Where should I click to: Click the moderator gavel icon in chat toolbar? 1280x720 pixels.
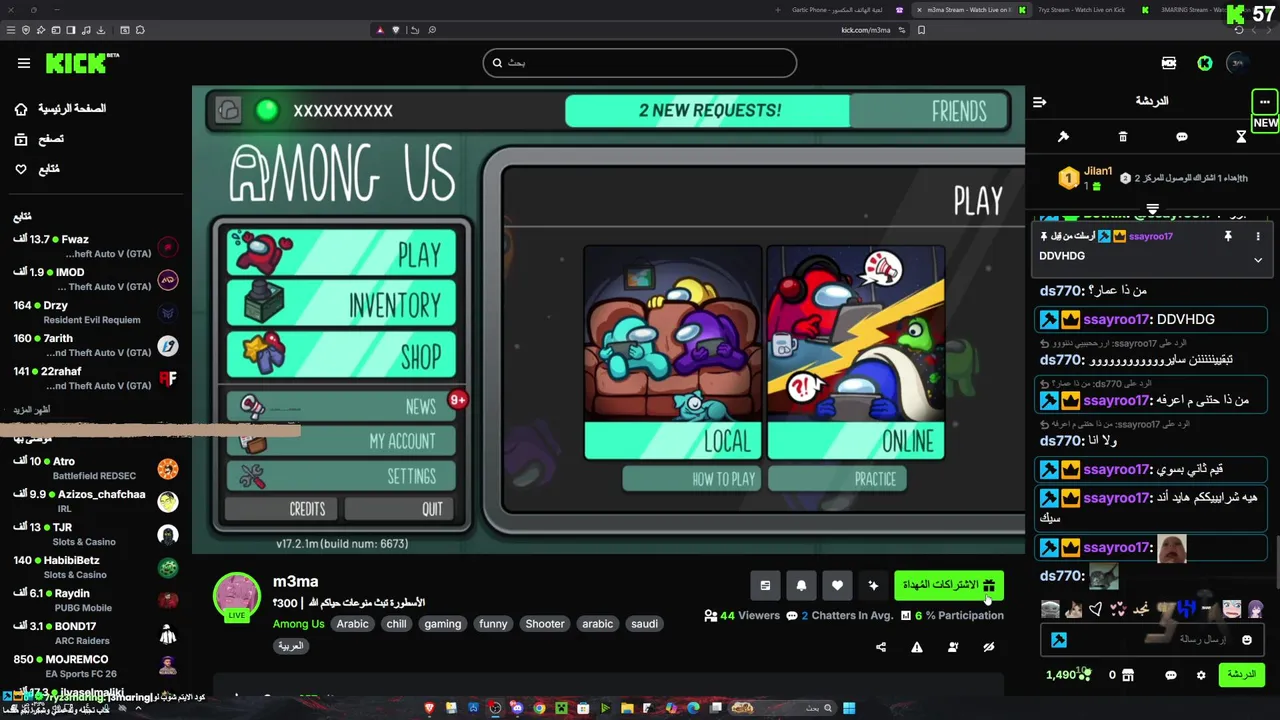click(1063, 136)
